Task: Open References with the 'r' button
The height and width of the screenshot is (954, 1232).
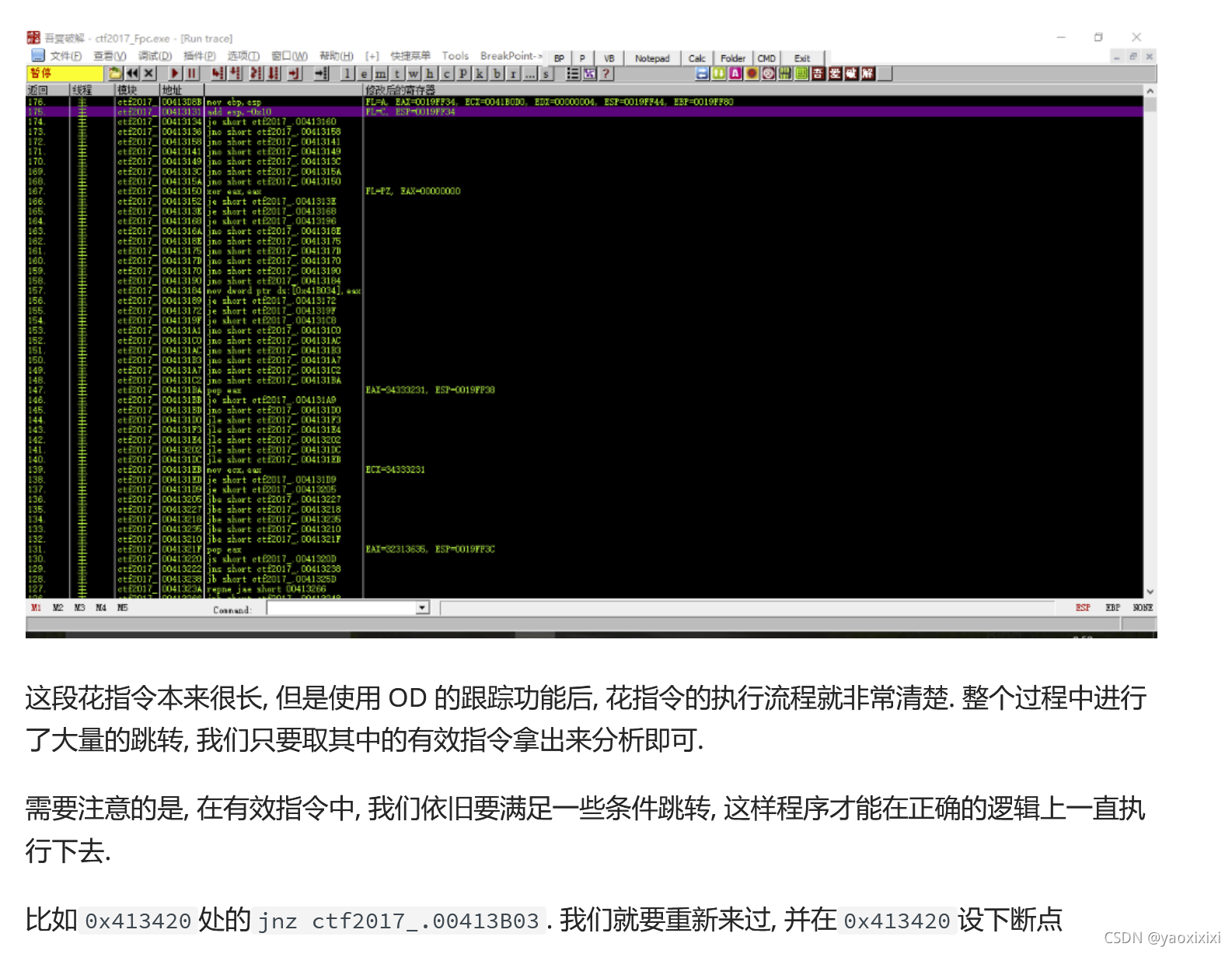Action: [x=513, y=73]
